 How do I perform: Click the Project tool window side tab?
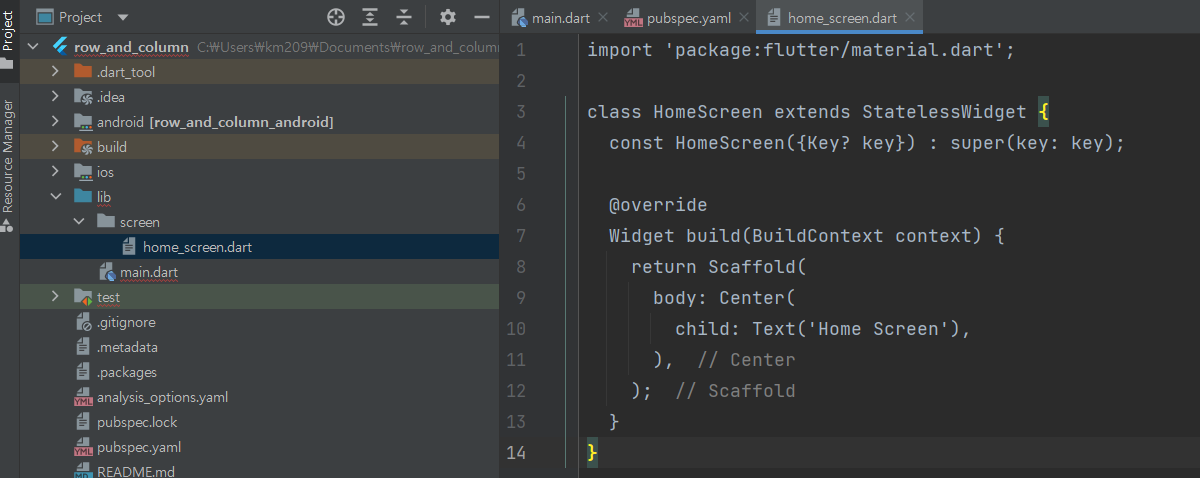[x=8, y=27]
